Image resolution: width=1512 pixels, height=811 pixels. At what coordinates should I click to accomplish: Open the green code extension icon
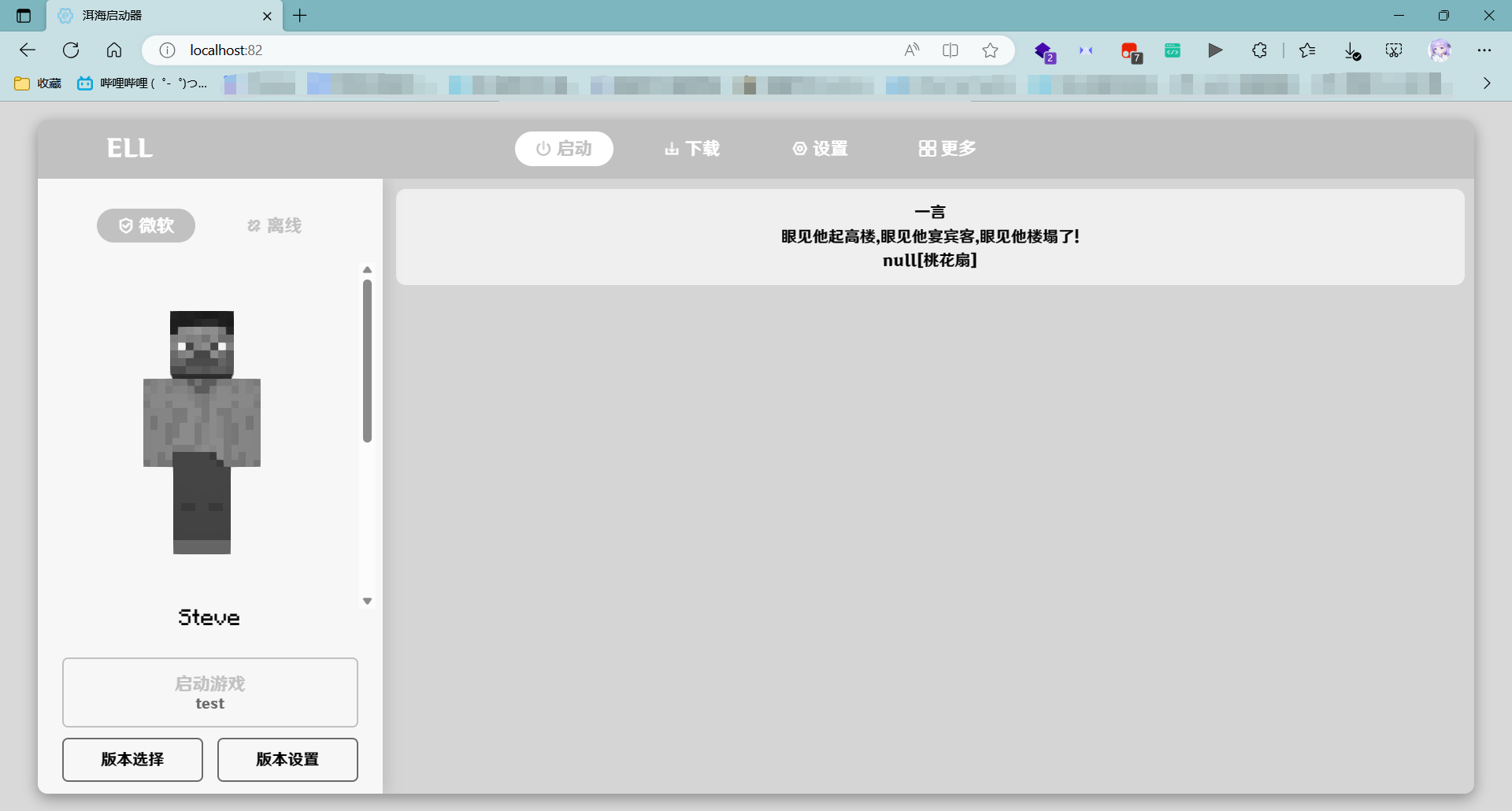[1173, 50]
